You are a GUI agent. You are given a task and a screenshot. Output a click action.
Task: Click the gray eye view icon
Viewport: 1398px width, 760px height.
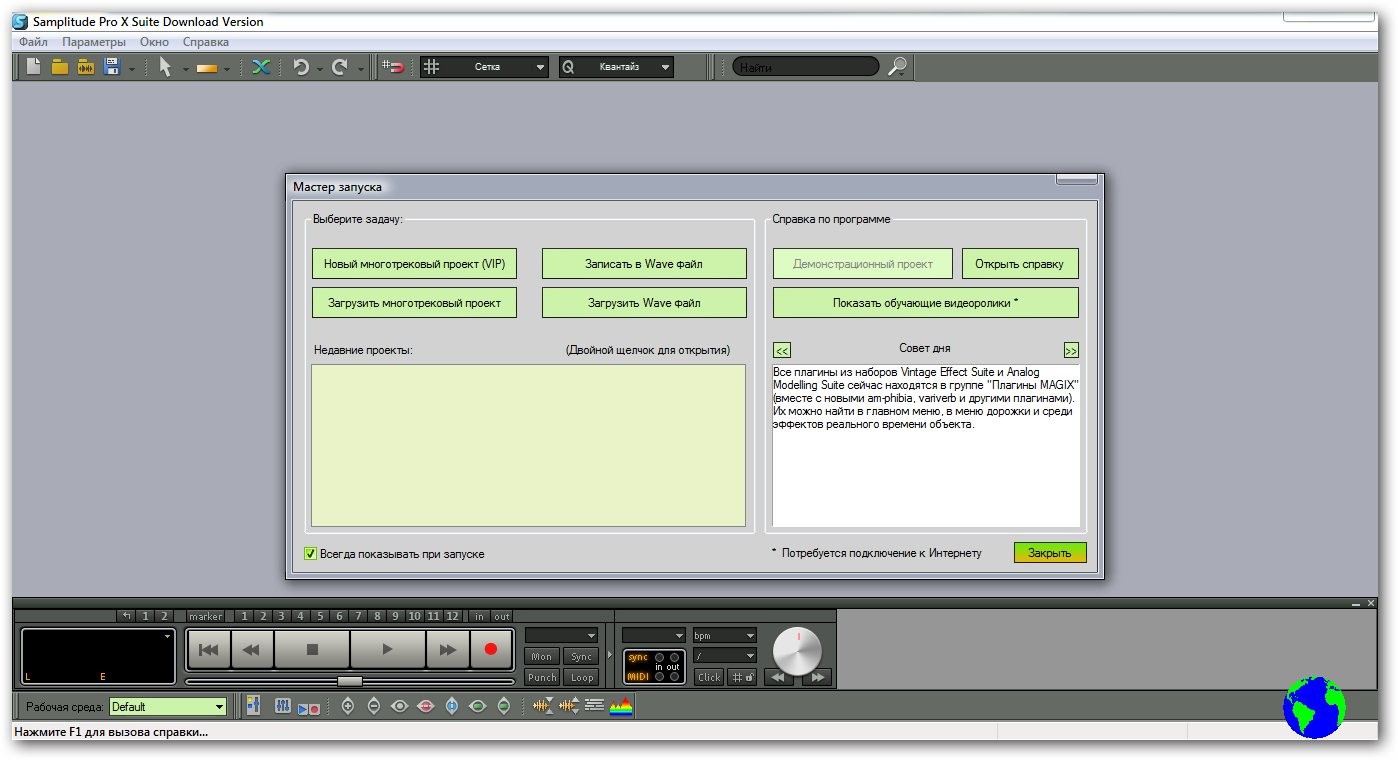point(400,706)
